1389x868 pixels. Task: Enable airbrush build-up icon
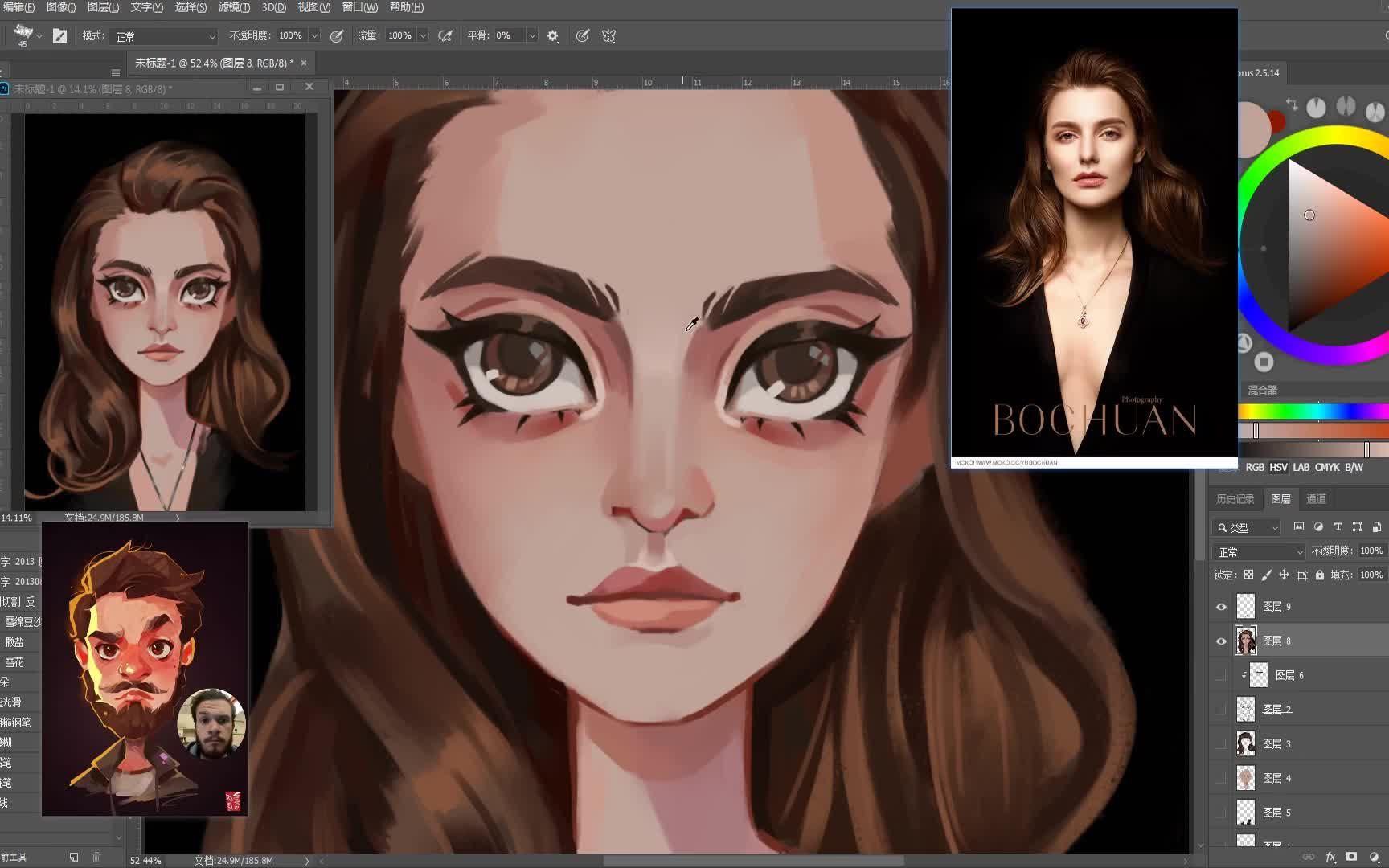tap(445, 35)
